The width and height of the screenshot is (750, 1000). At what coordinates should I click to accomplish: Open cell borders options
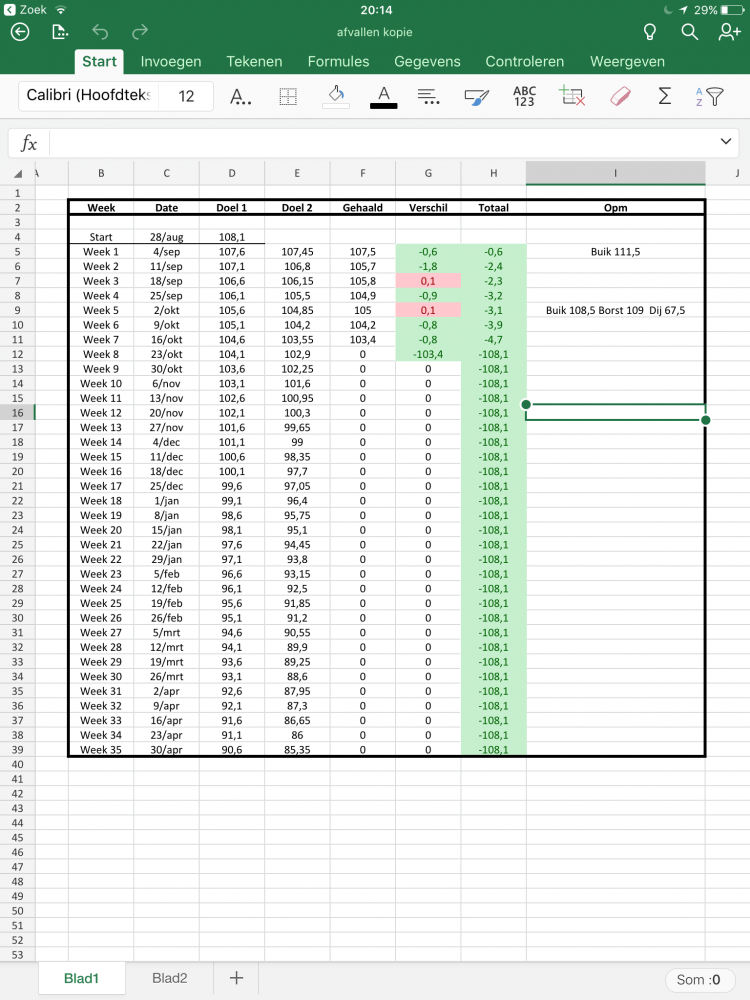coord(288,96)
